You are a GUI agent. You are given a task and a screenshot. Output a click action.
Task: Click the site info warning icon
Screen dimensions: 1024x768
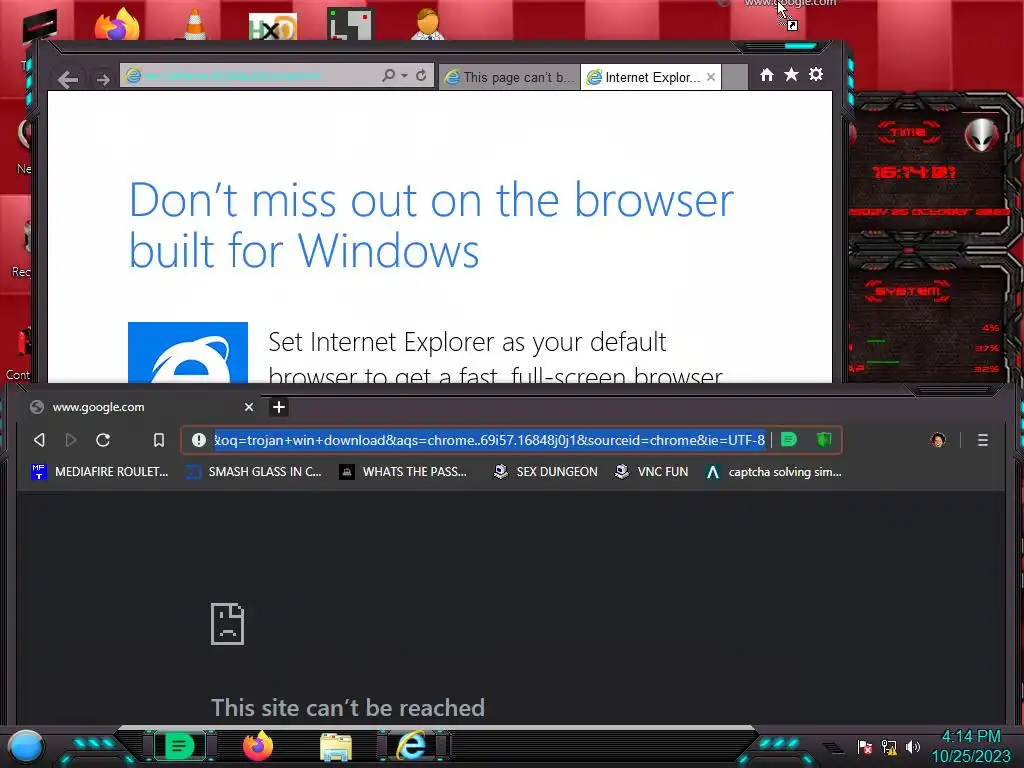(x=199, y=440)
